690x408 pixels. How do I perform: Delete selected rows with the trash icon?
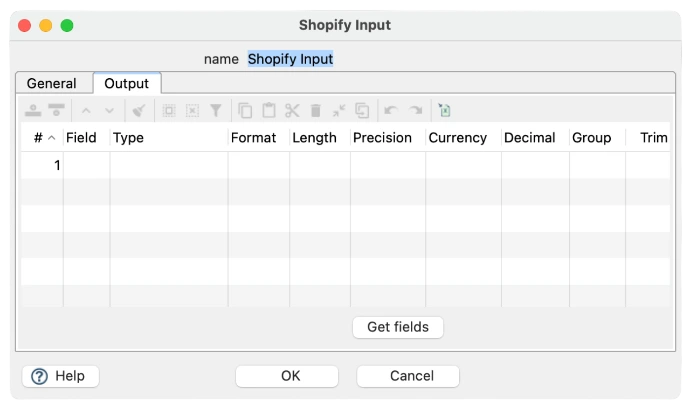point(316,110)
